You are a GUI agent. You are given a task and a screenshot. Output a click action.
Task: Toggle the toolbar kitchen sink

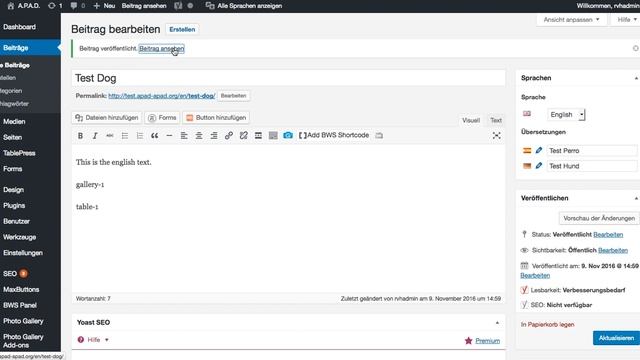[273, 136]
